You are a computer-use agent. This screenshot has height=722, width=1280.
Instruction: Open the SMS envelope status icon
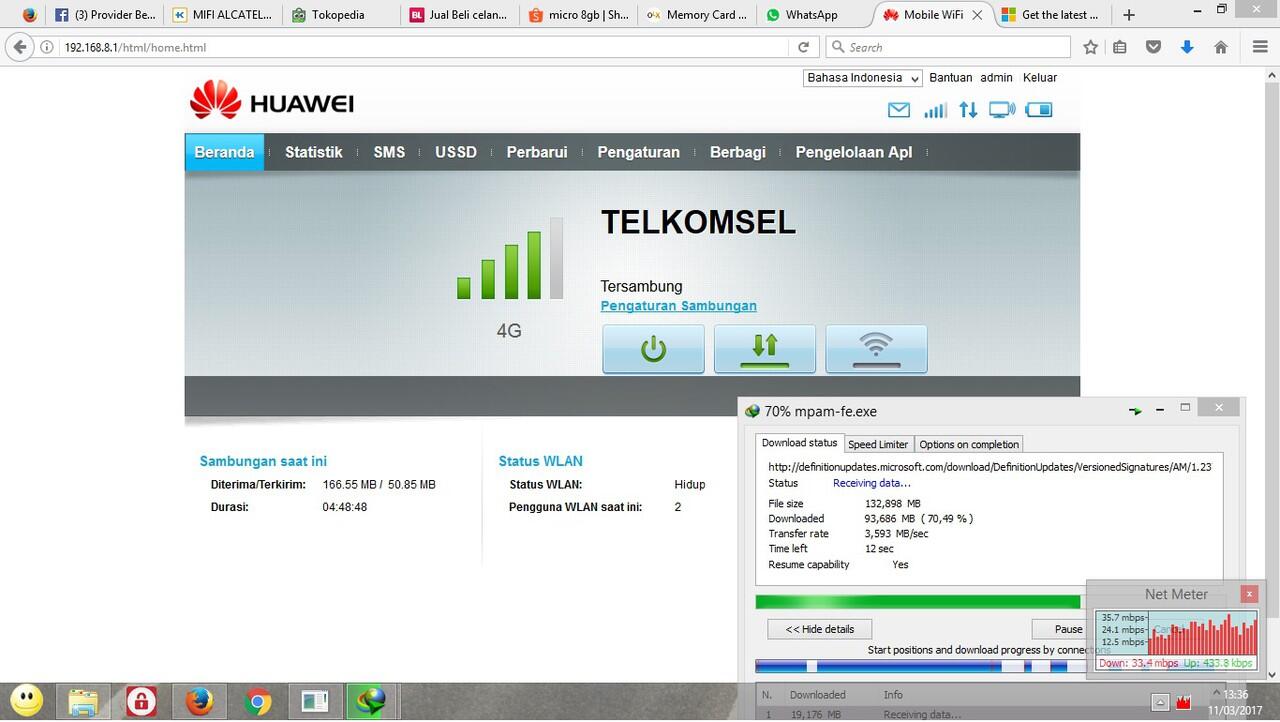click(899, 110)
